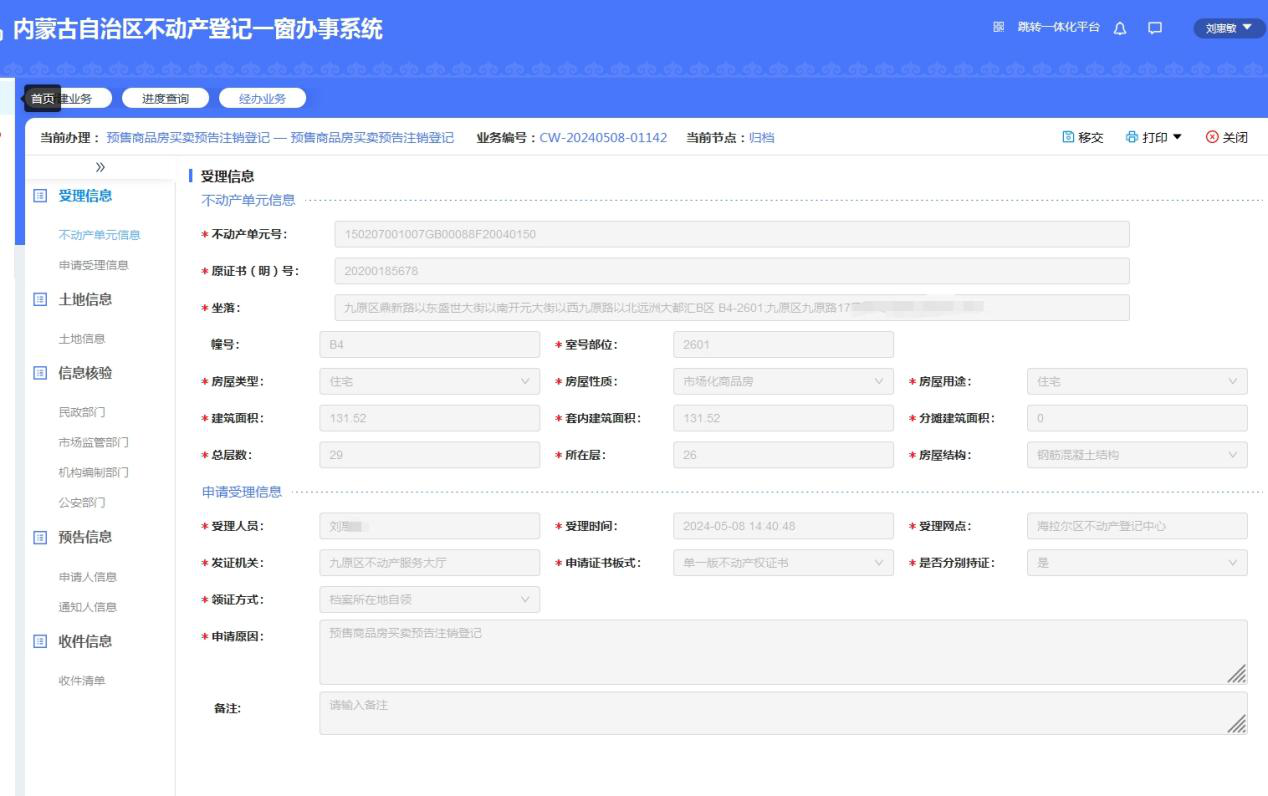Viewport: 1268px width, 796px height.
Task: Click the QR grid icon beside 跳转一体化平台
Action: click(998, 28)
